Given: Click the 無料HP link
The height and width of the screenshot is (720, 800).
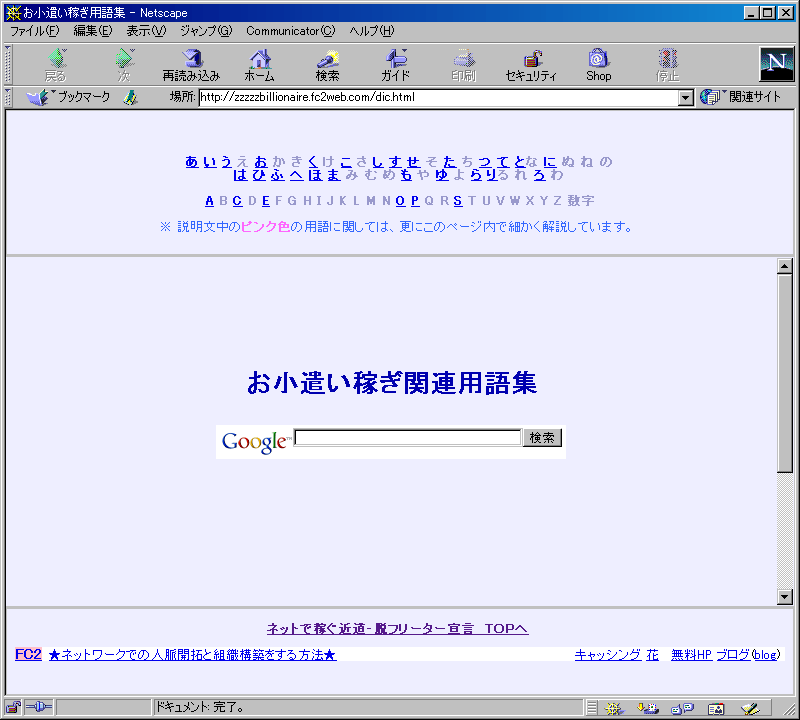Looking at the screenshot, I should click(691, 655).
